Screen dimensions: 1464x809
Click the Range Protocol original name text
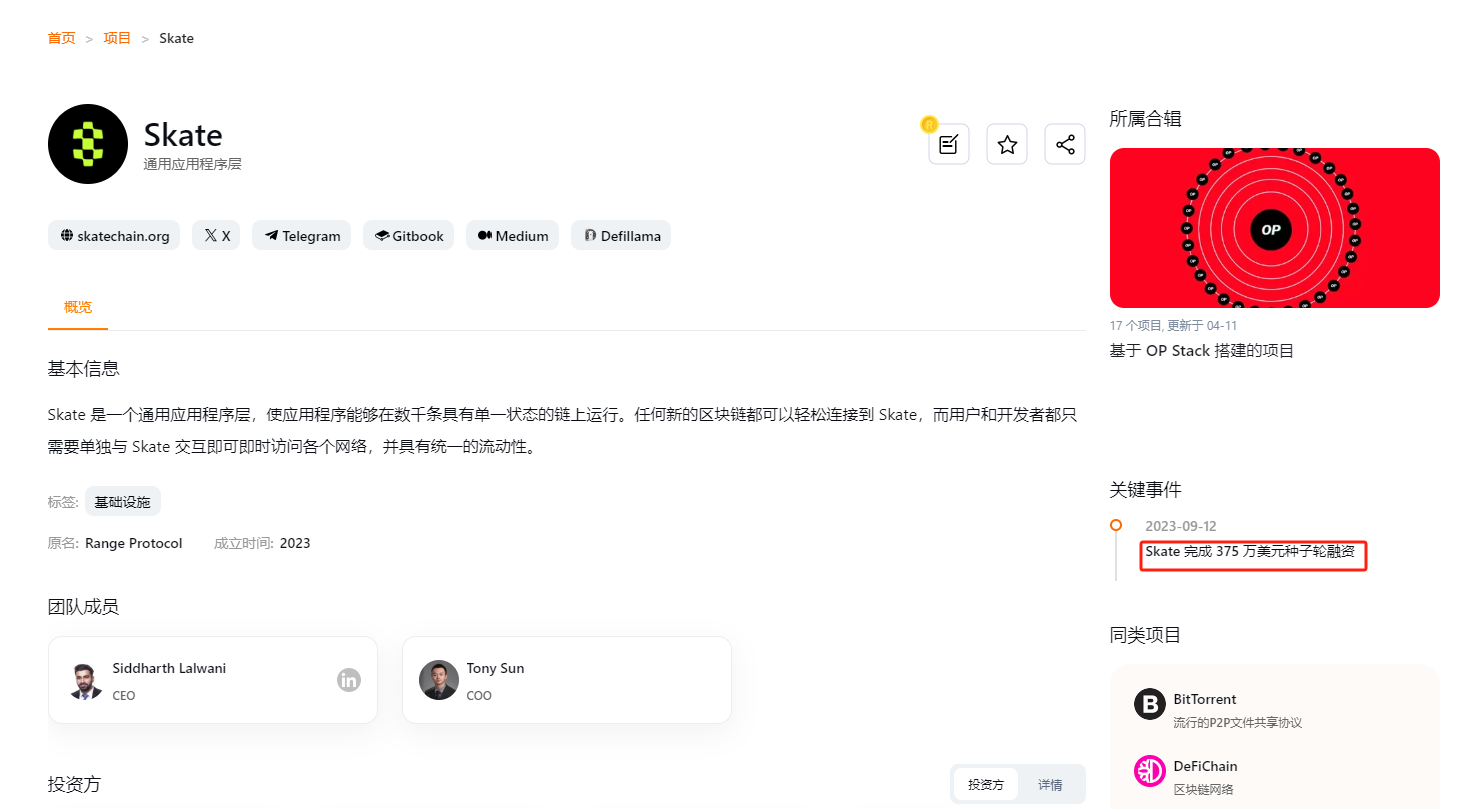pos(134,543)
